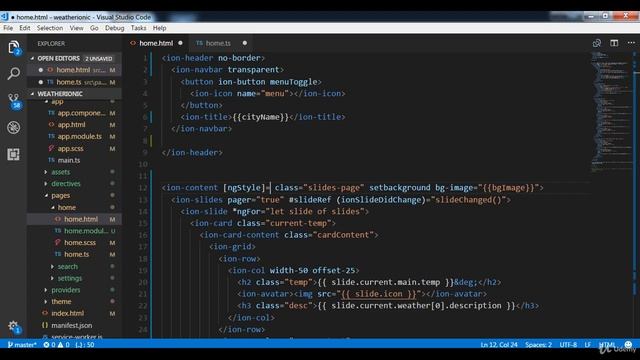Click UTF-8 encoding in status bar
The height and width of the screenshot is (360, 640).
point(568,345)
